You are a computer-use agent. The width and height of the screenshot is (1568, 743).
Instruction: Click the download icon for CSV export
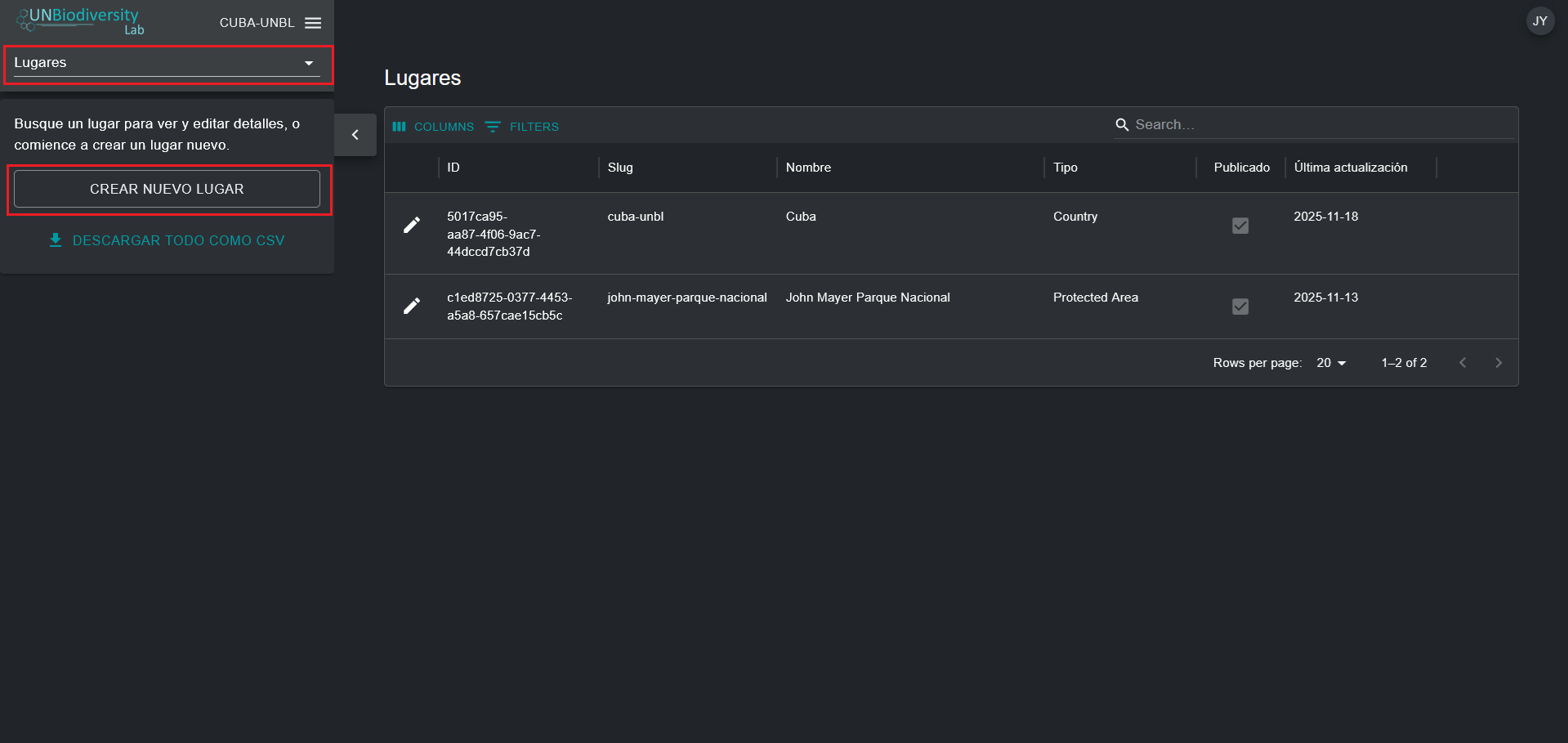56,240
